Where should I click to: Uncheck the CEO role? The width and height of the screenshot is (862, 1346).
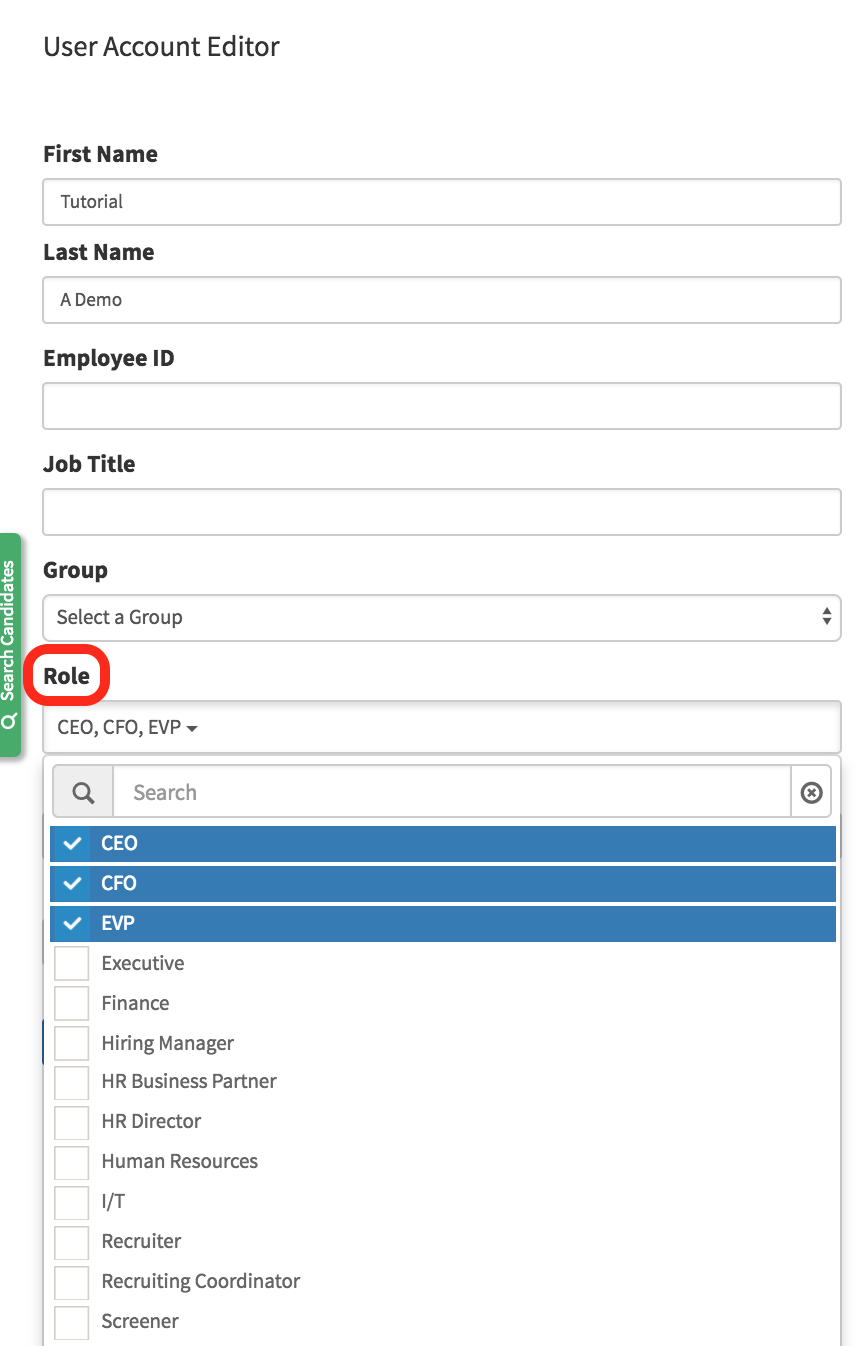coord(72,843)
